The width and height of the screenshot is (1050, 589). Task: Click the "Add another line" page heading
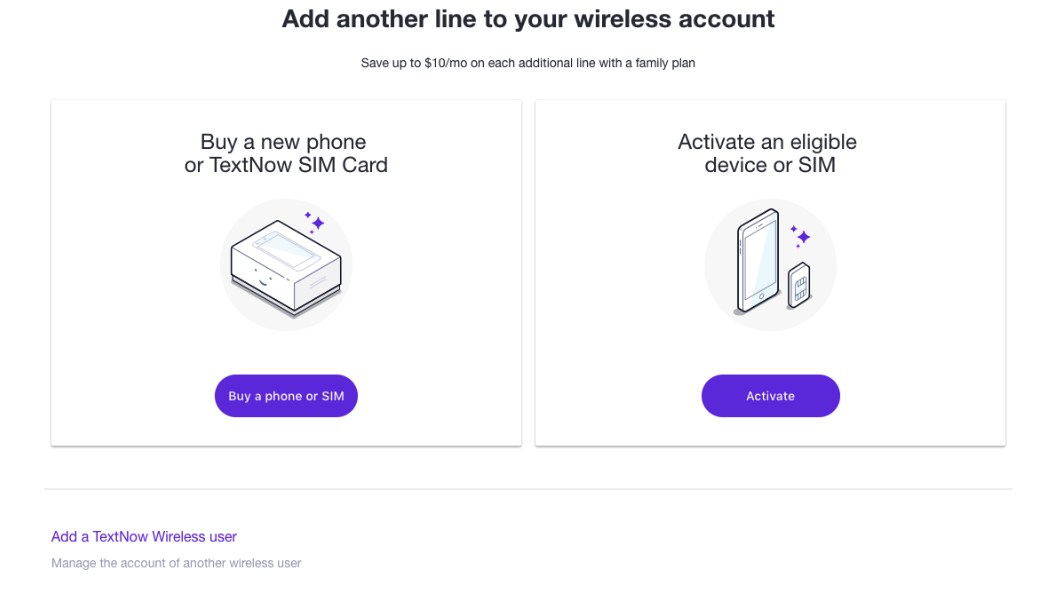[x=528, y=18]
